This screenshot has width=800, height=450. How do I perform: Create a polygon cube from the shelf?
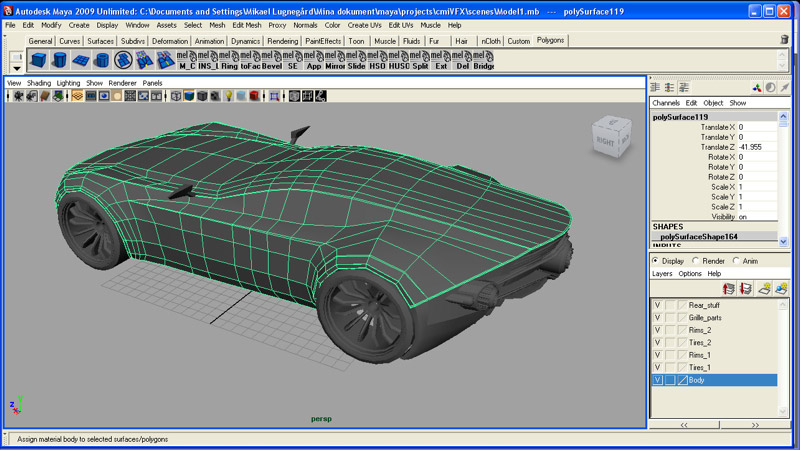point(38,60)
